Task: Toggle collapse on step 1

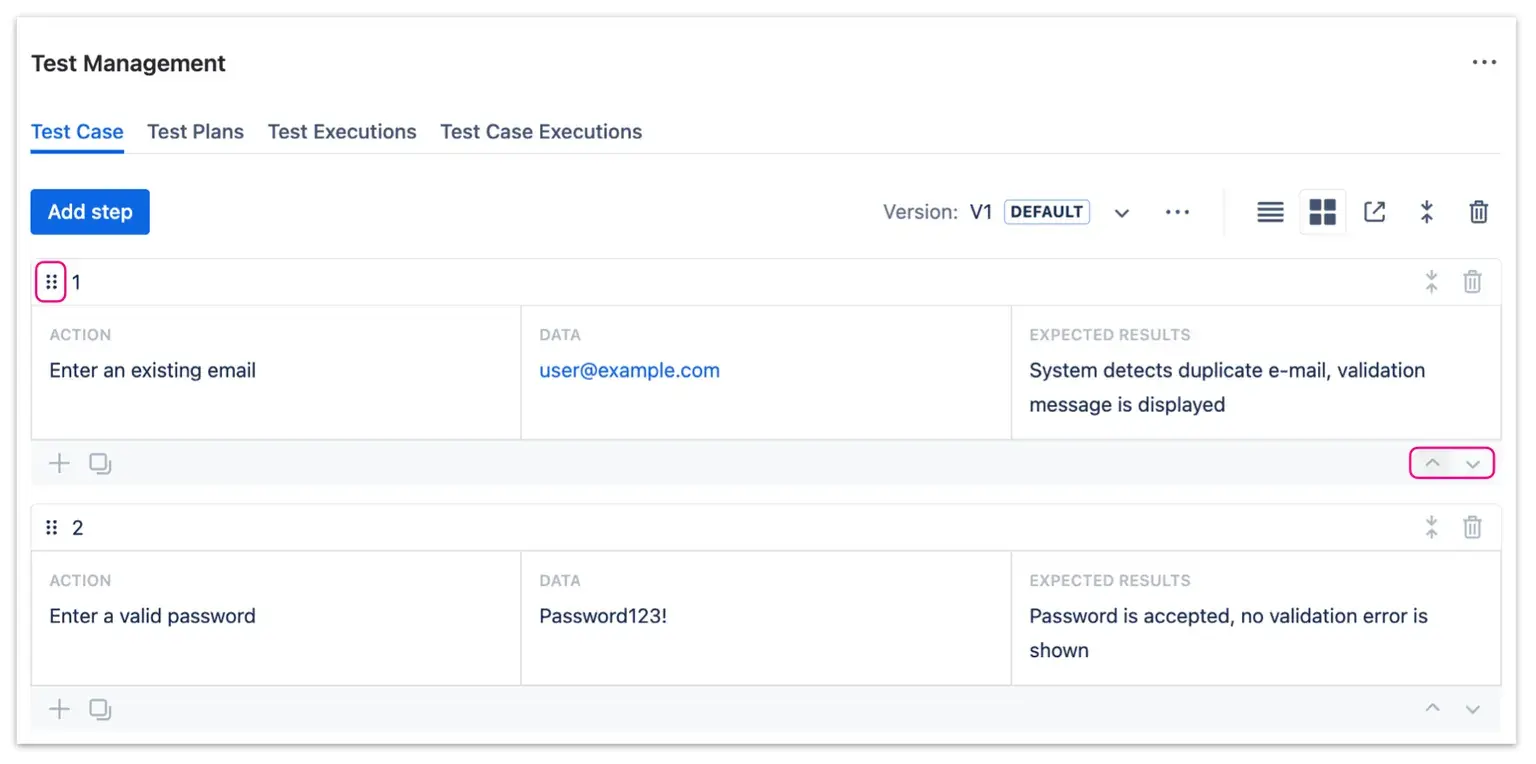Action: [x=1431, y=281]
